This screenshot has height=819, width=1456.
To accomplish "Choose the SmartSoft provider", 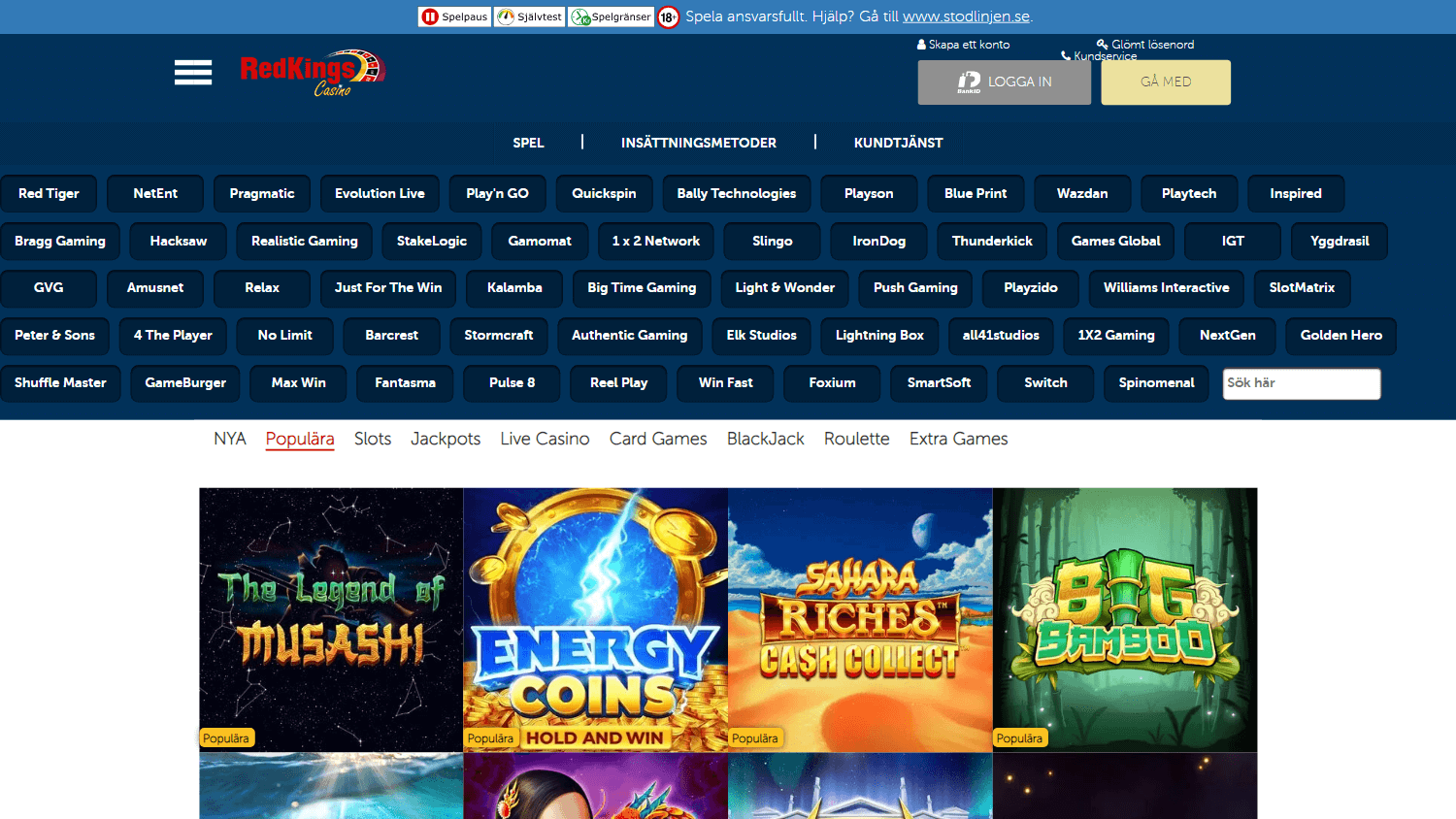I will pos(939,382).
